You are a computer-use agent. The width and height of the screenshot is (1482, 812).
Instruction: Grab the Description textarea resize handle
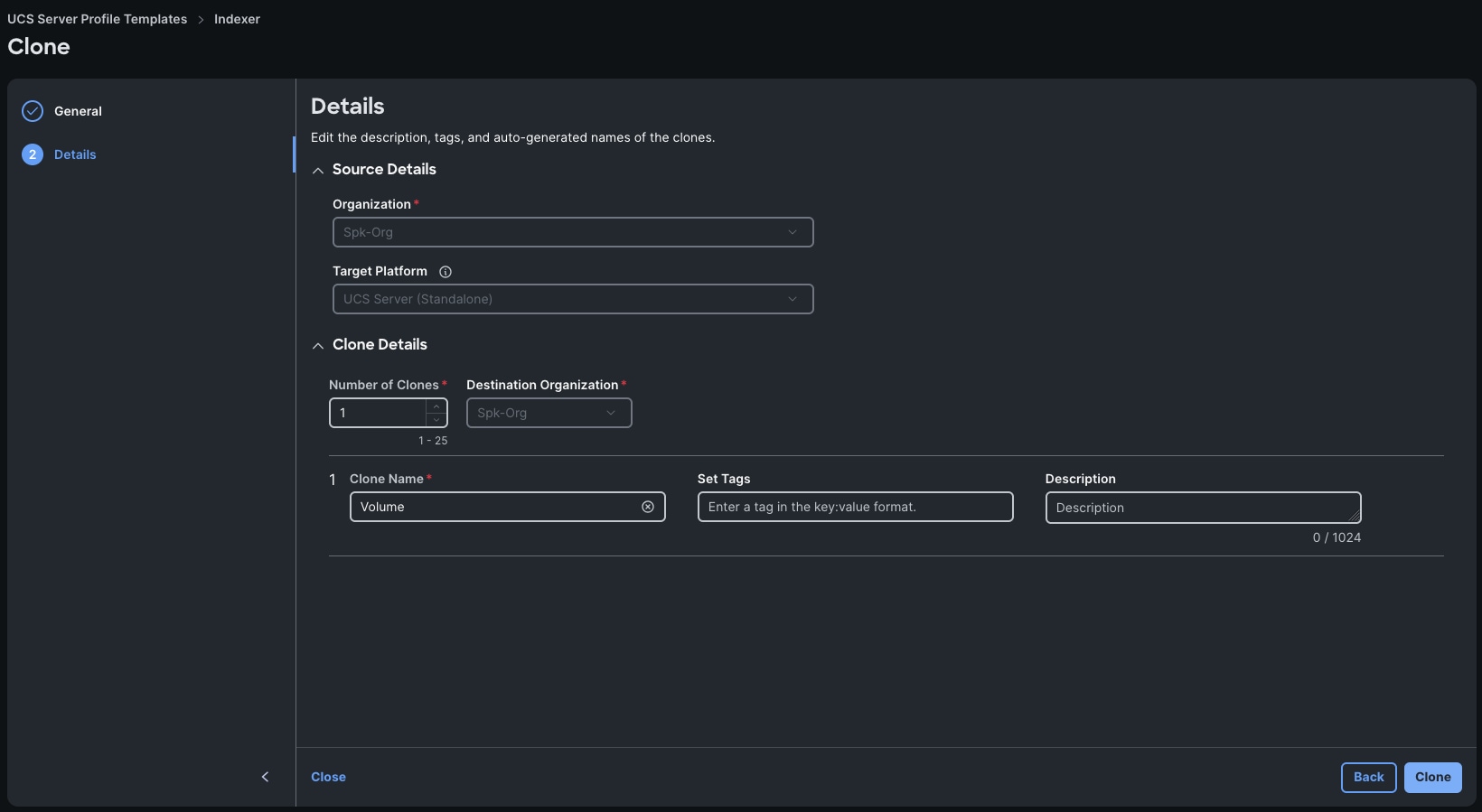[1354, 516]
